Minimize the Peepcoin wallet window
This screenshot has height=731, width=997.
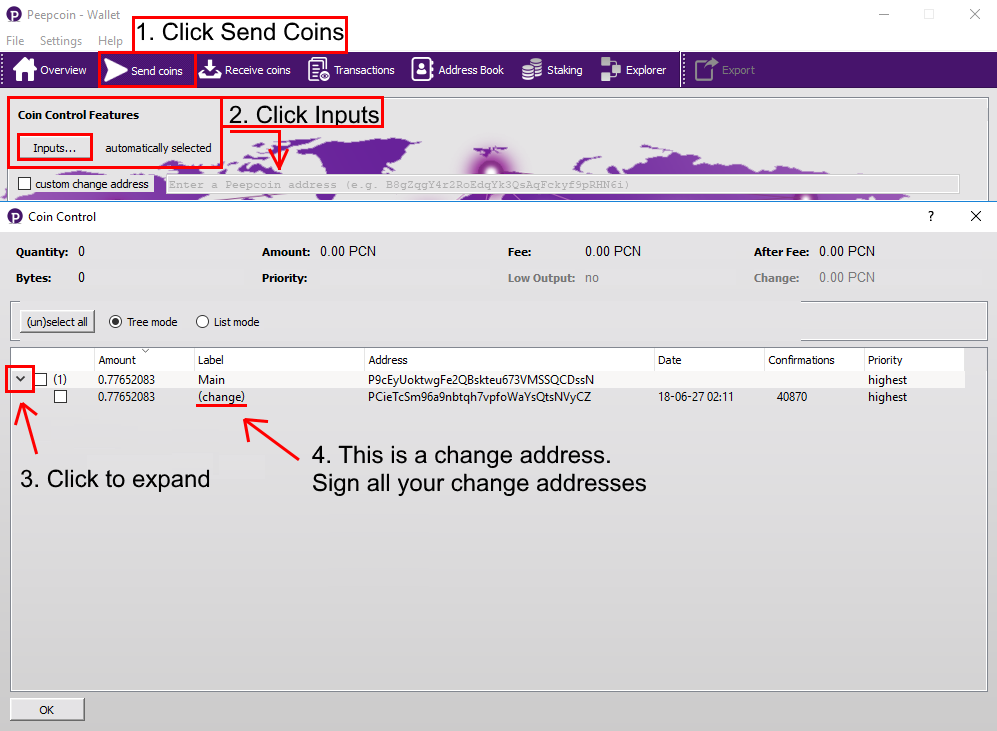(x=884, y=14)
